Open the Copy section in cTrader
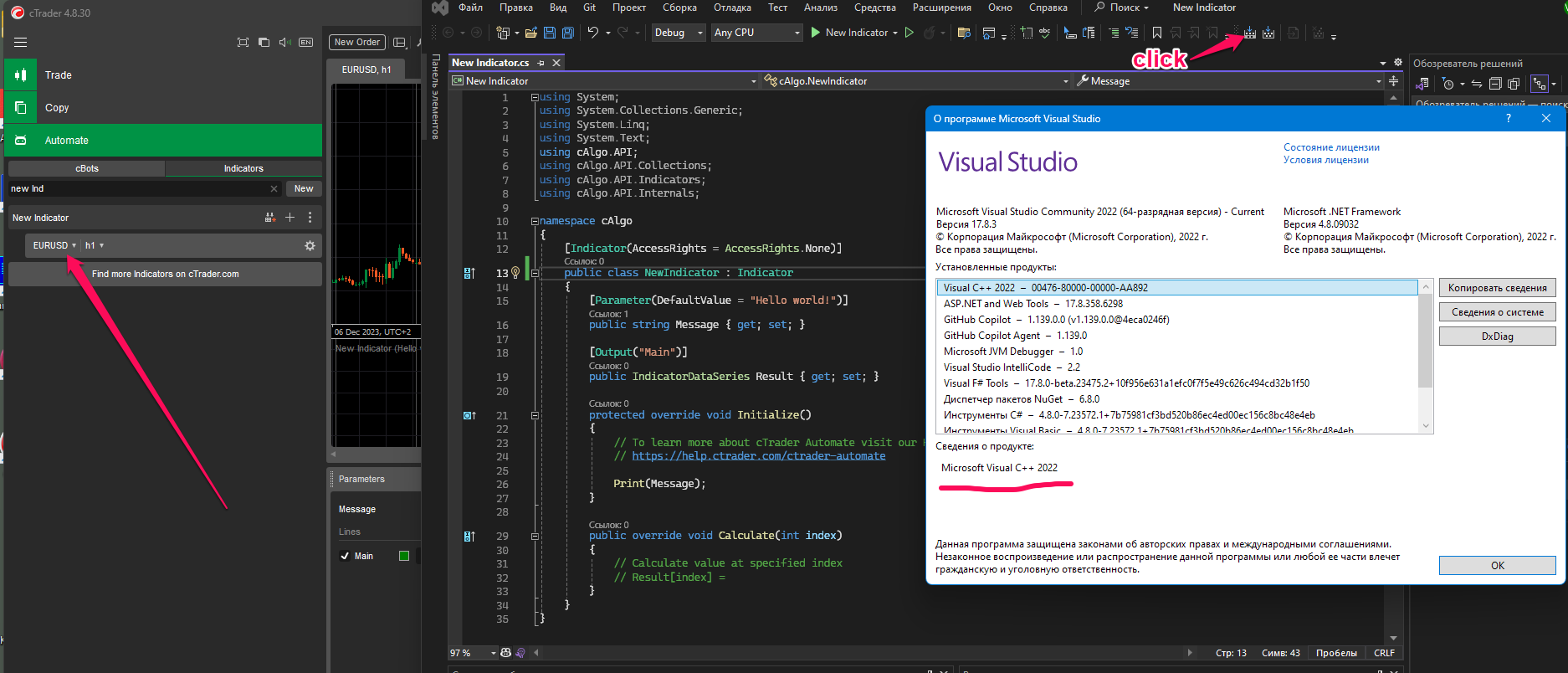The width and height of the screenshot is (1568, 673). click(x=163, y=107)
